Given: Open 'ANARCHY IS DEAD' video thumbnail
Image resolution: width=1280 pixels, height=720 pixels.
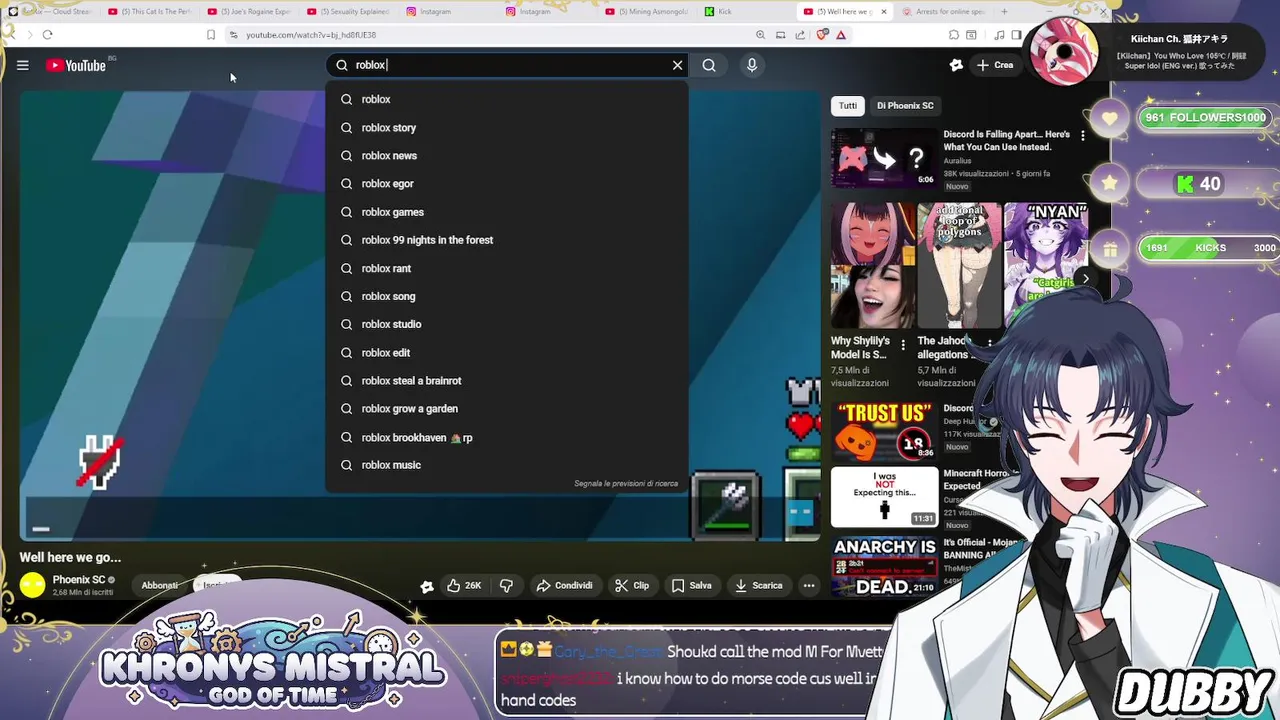Looking at the screenshot, I should tap(884, 565).
